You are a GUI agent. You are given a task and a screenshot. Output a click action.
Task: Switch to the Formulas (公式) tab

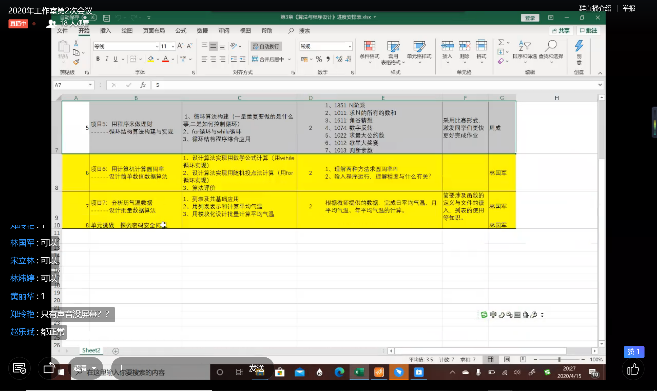pyautogui.click(x=181, y=31)
